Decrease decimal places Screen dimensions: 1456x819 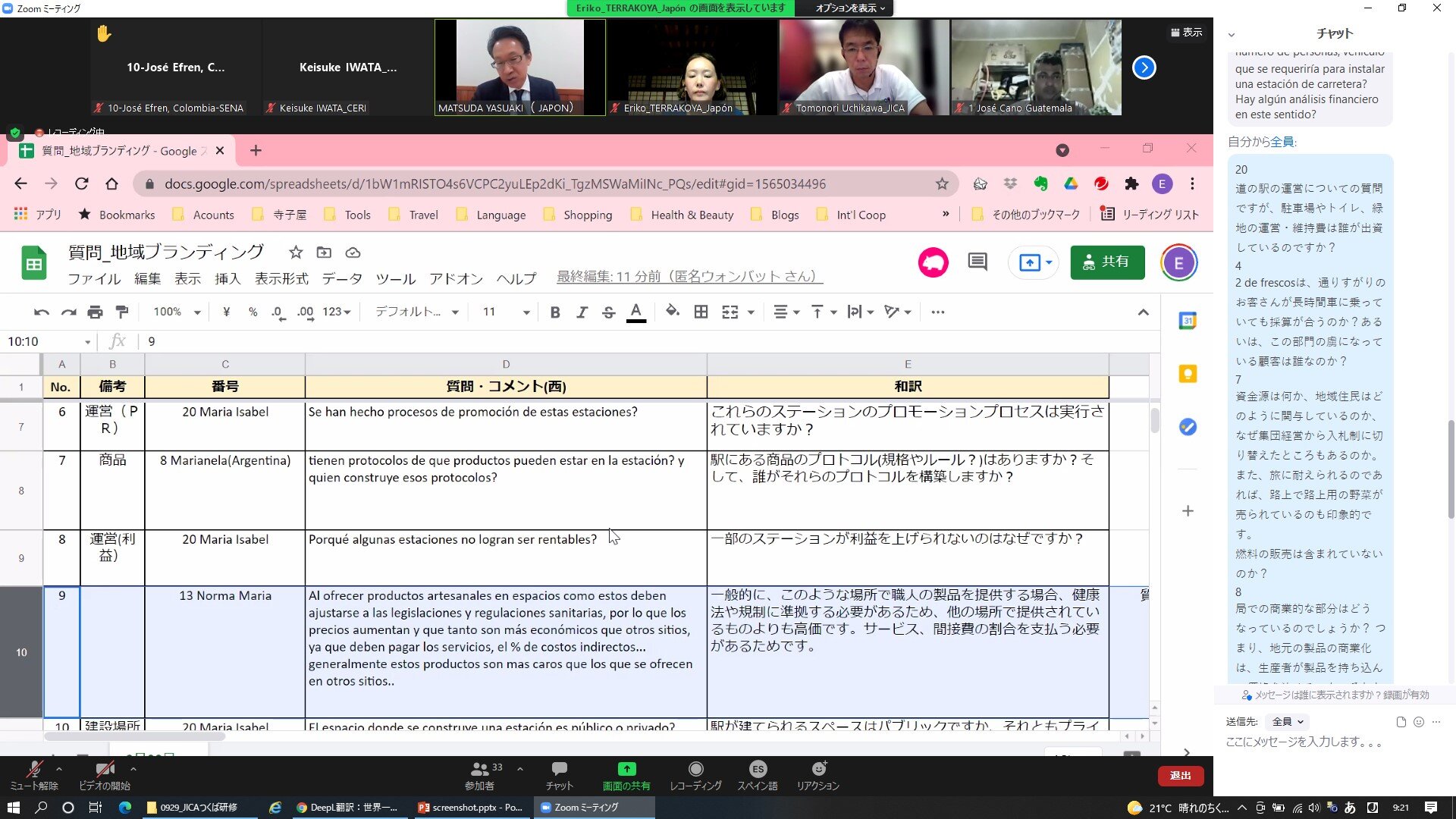278,312
